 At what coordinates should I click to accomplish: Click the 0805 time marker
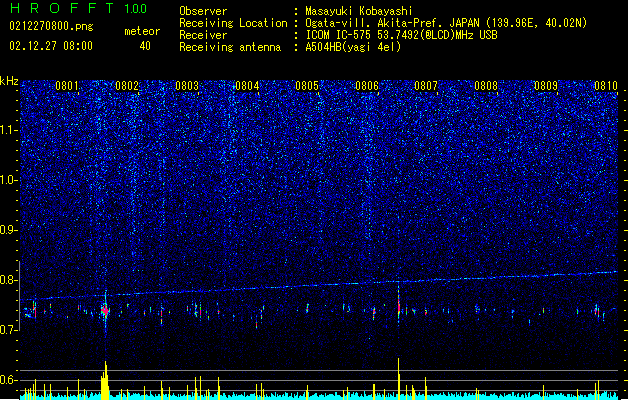tap(307, 86)
